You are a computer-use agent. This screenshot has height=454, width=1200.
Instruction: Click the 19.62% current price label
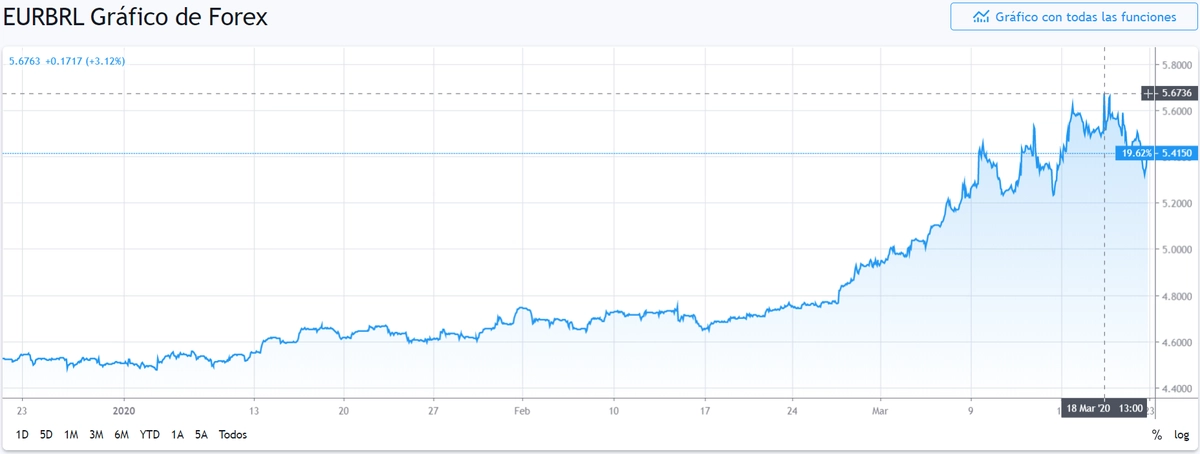click(1134, 153)
